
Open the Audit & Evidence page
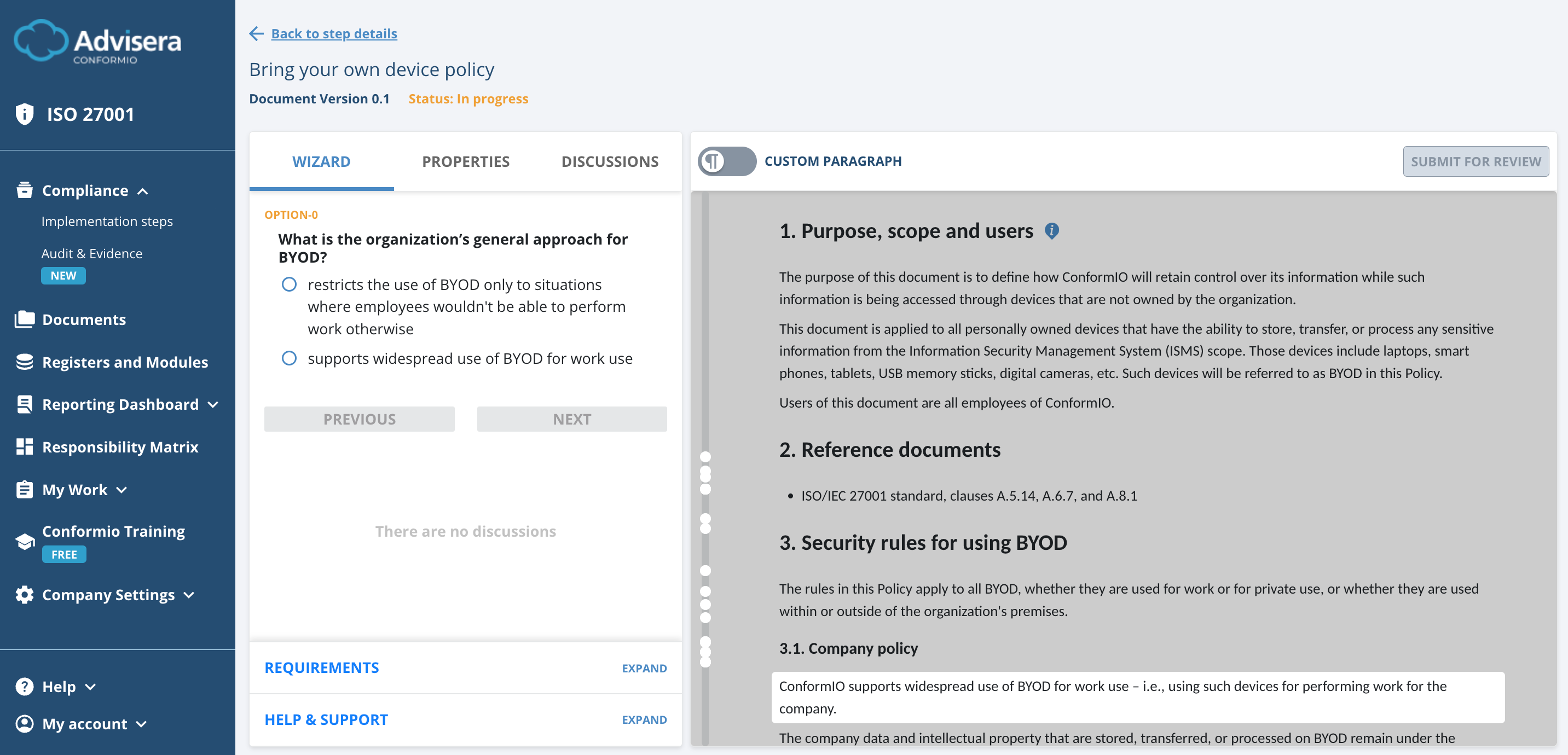click(92, 253)
